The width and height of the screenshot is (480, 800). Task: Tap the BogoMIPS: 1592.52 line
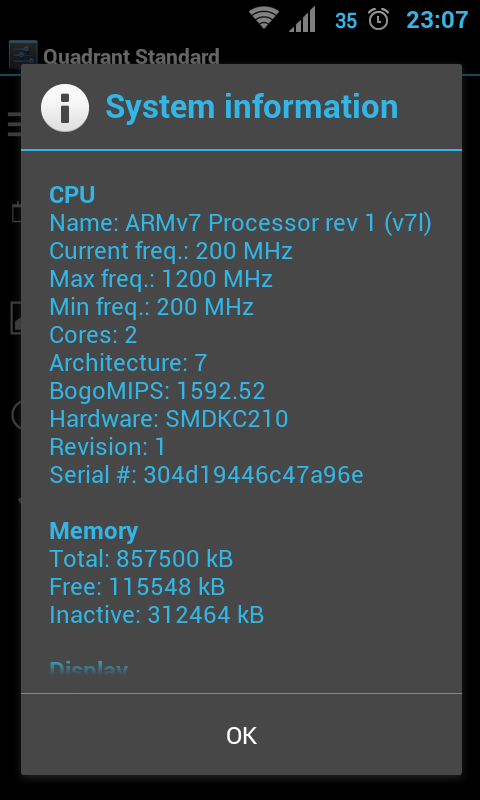157,391
